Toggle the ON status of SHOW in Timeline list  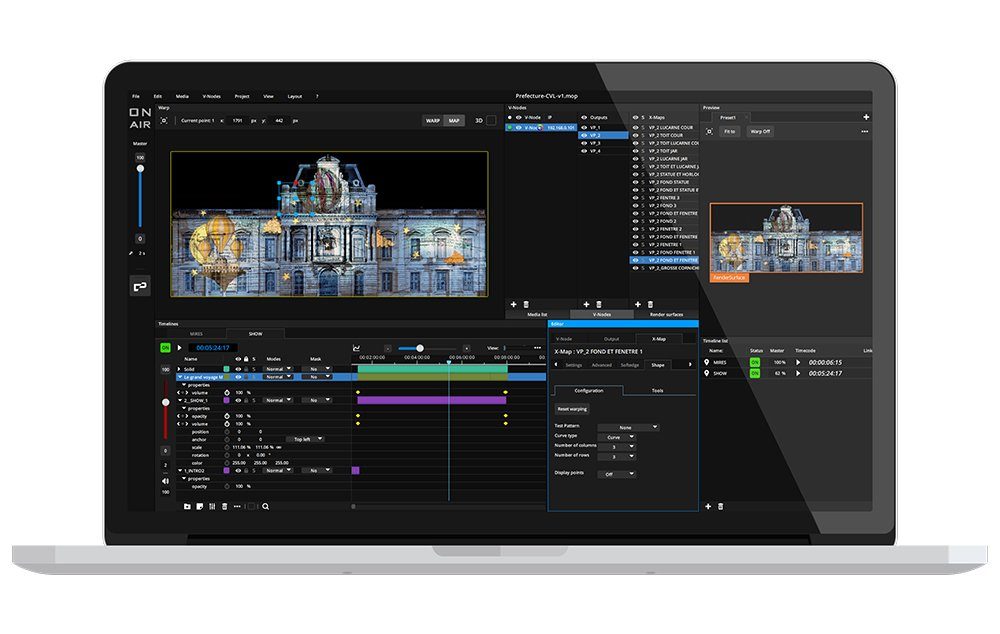(x=755, y=373)
